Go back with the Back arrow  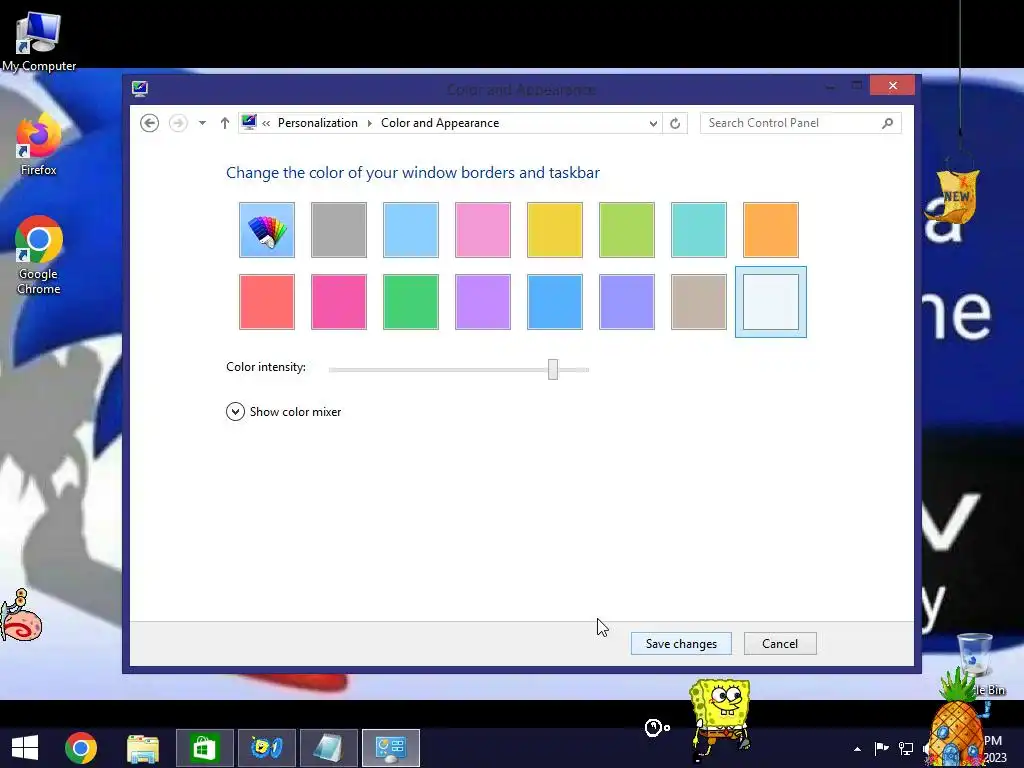coord(150,123)
